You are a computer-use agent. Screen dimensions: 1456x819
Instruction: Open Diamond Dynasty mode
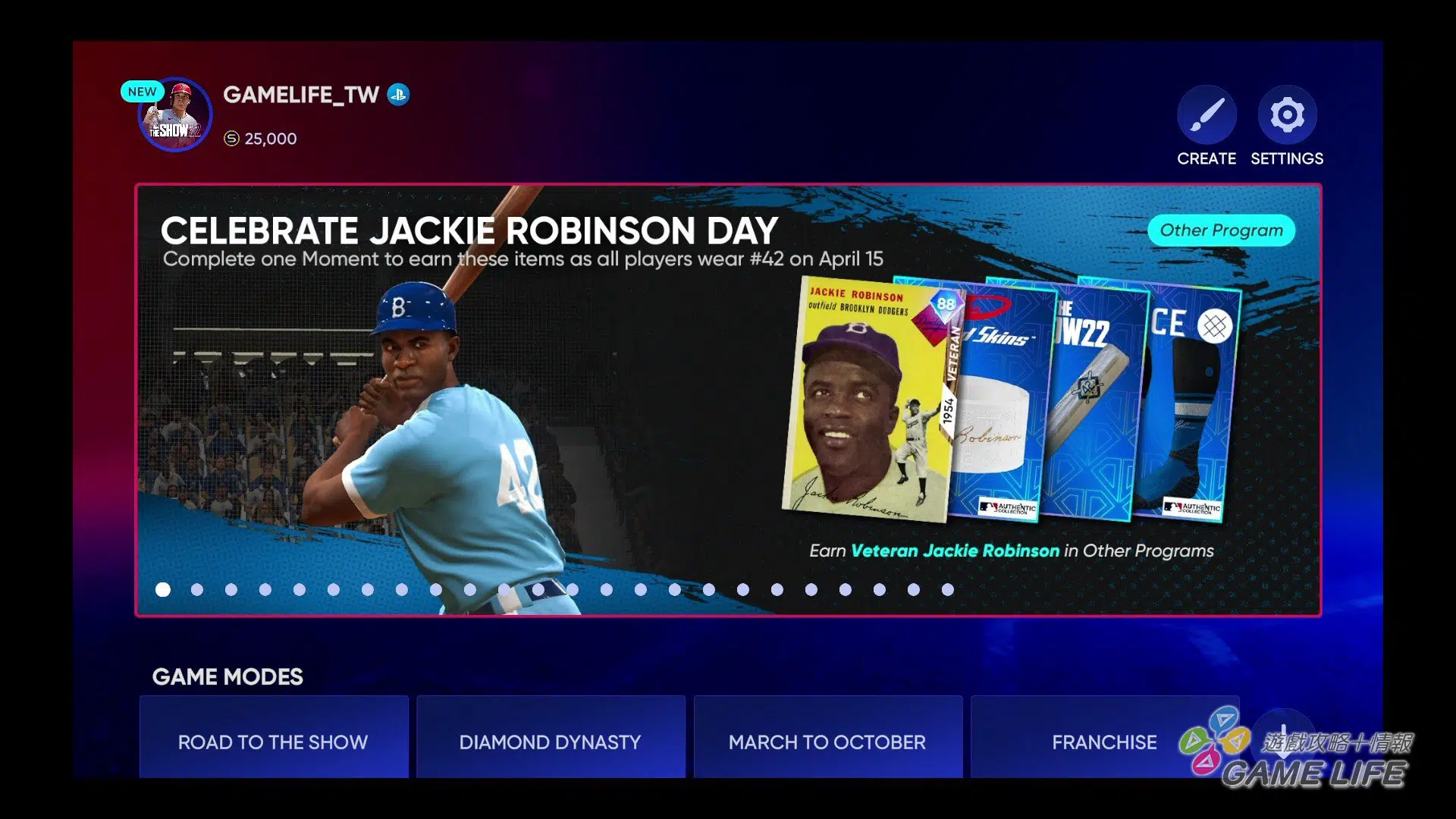coord(550,741)
